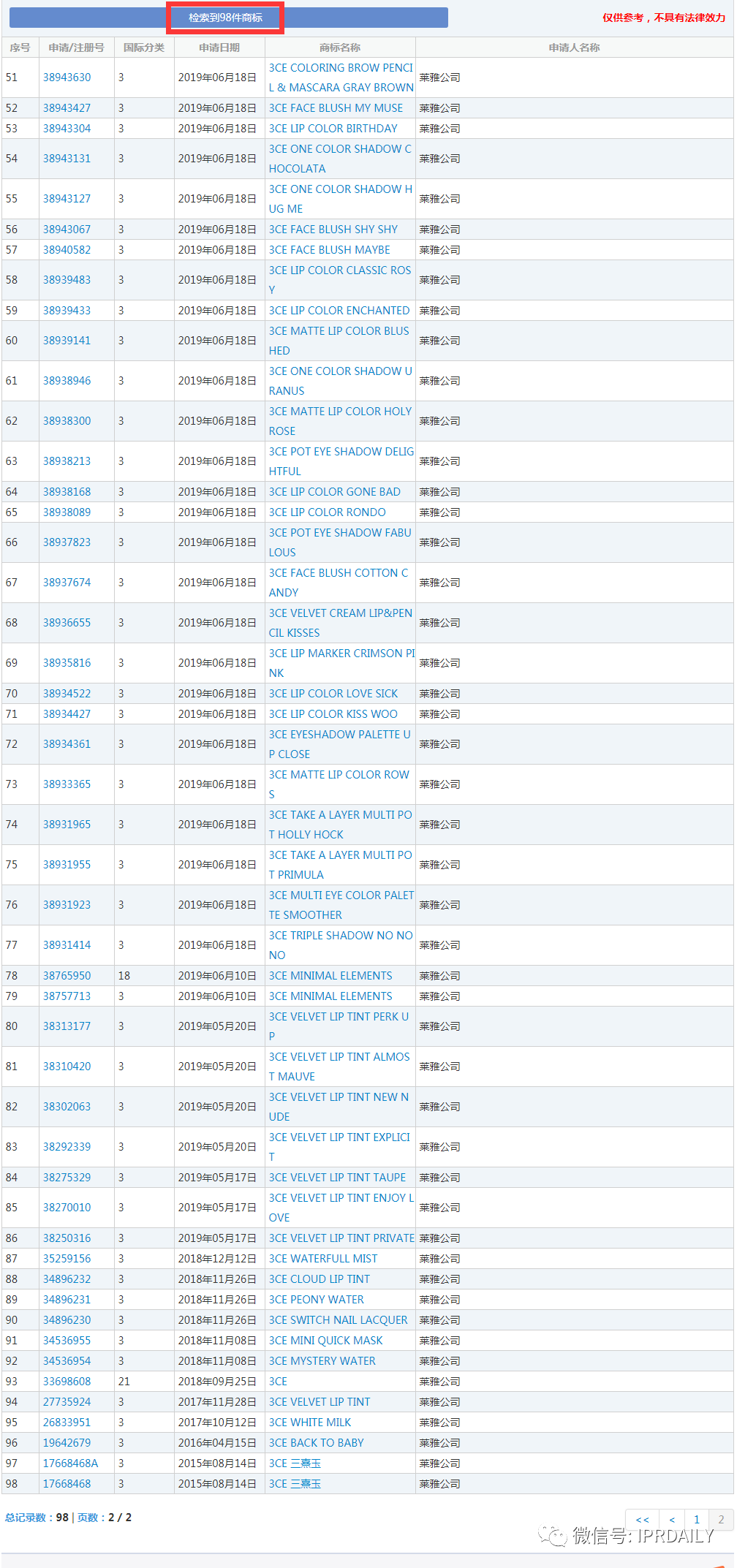
Task: Open application number 38943131
Action: click(x=67, y=159)
